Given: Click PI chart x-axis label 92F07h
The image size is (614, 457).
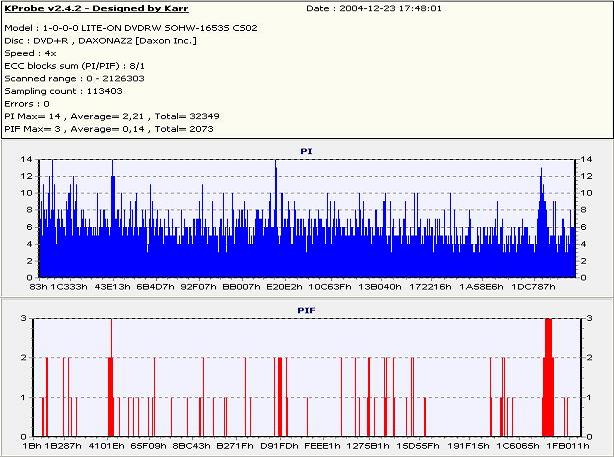Looking at the screenshot, I should click(x=198, y=287).
